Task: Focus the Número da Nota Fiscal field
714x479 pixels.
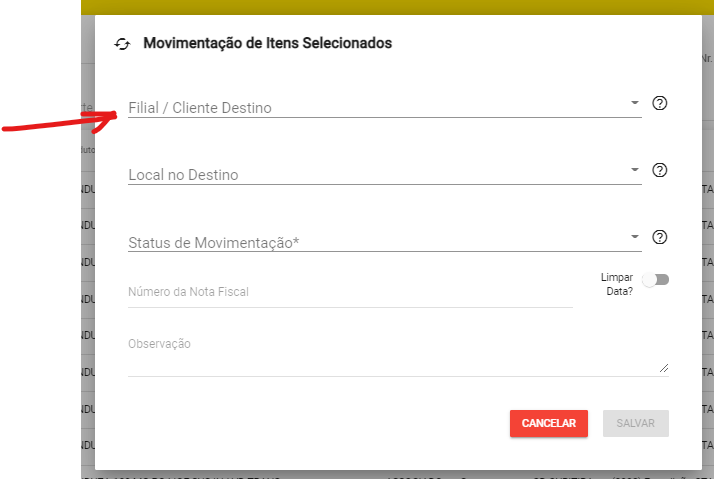Action: [350, 292]
